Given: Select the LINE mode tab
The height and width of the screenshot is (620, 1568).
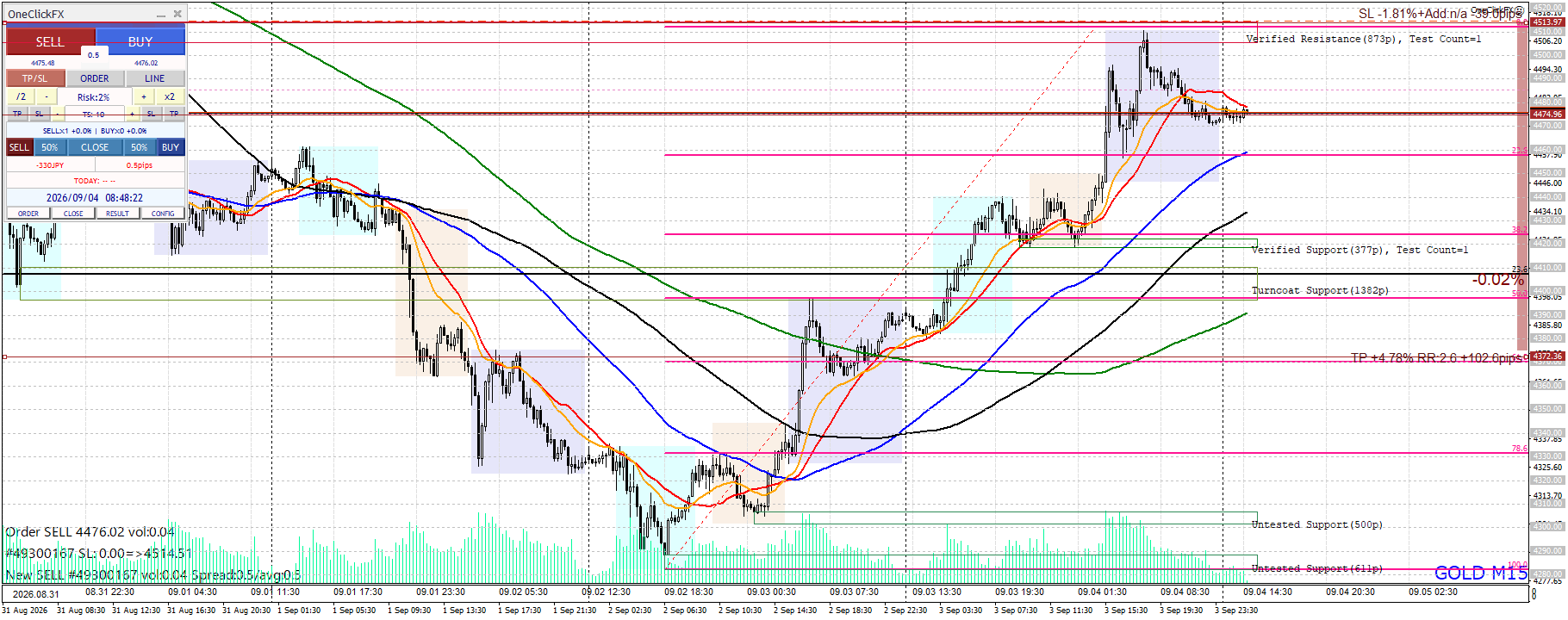Looking at the screenshot, I should (x=155, y=78).
